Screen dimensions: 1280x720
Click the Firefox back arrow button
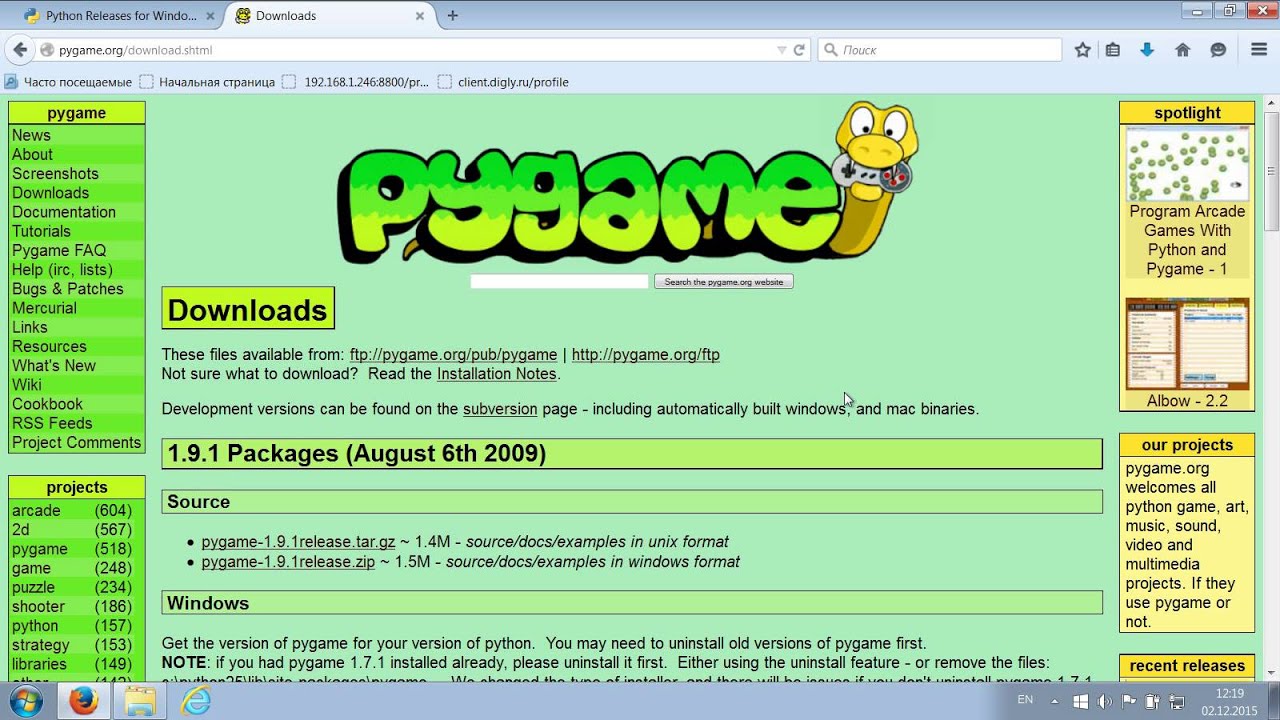(20, 50)
